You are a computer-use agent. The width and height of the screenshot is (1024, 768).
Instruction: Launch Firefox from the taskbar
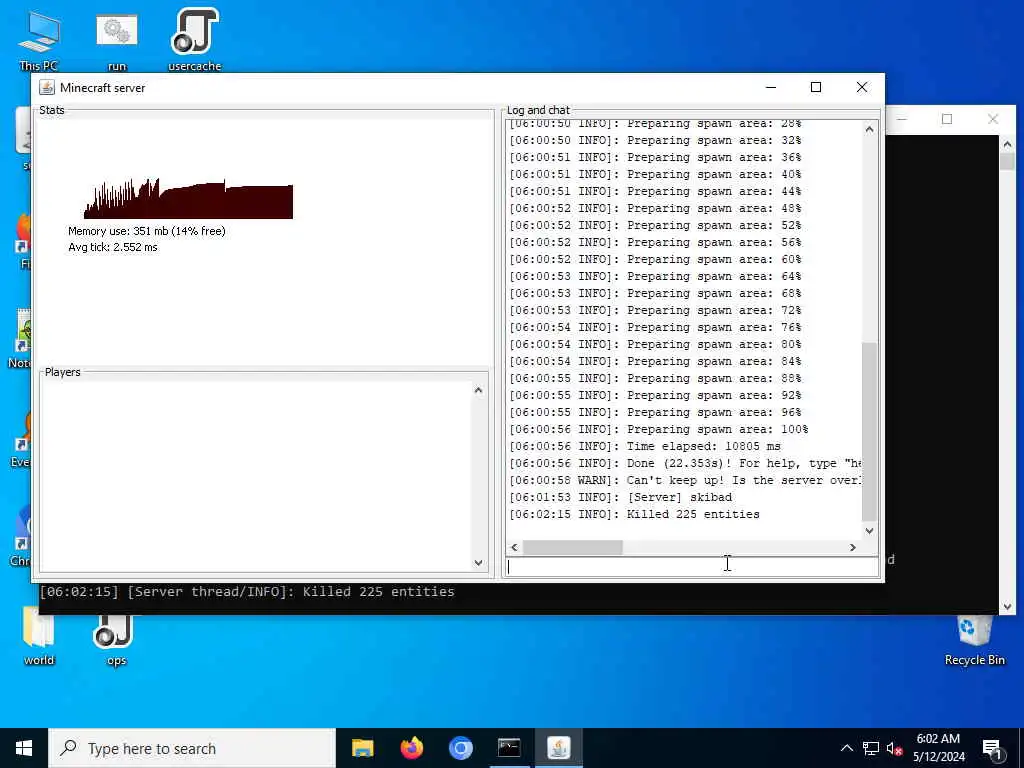[x=411, y=748]
